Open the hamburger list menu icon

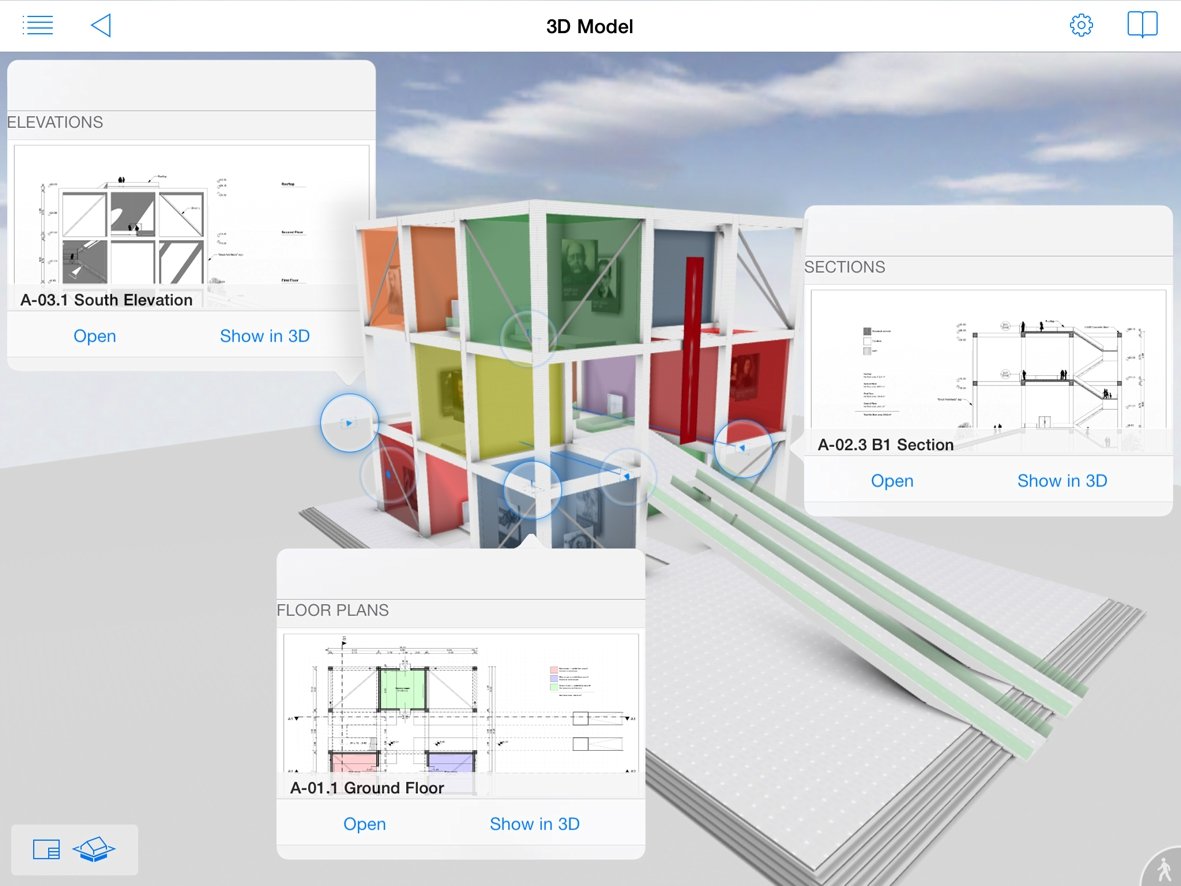[x=38, y=26]
